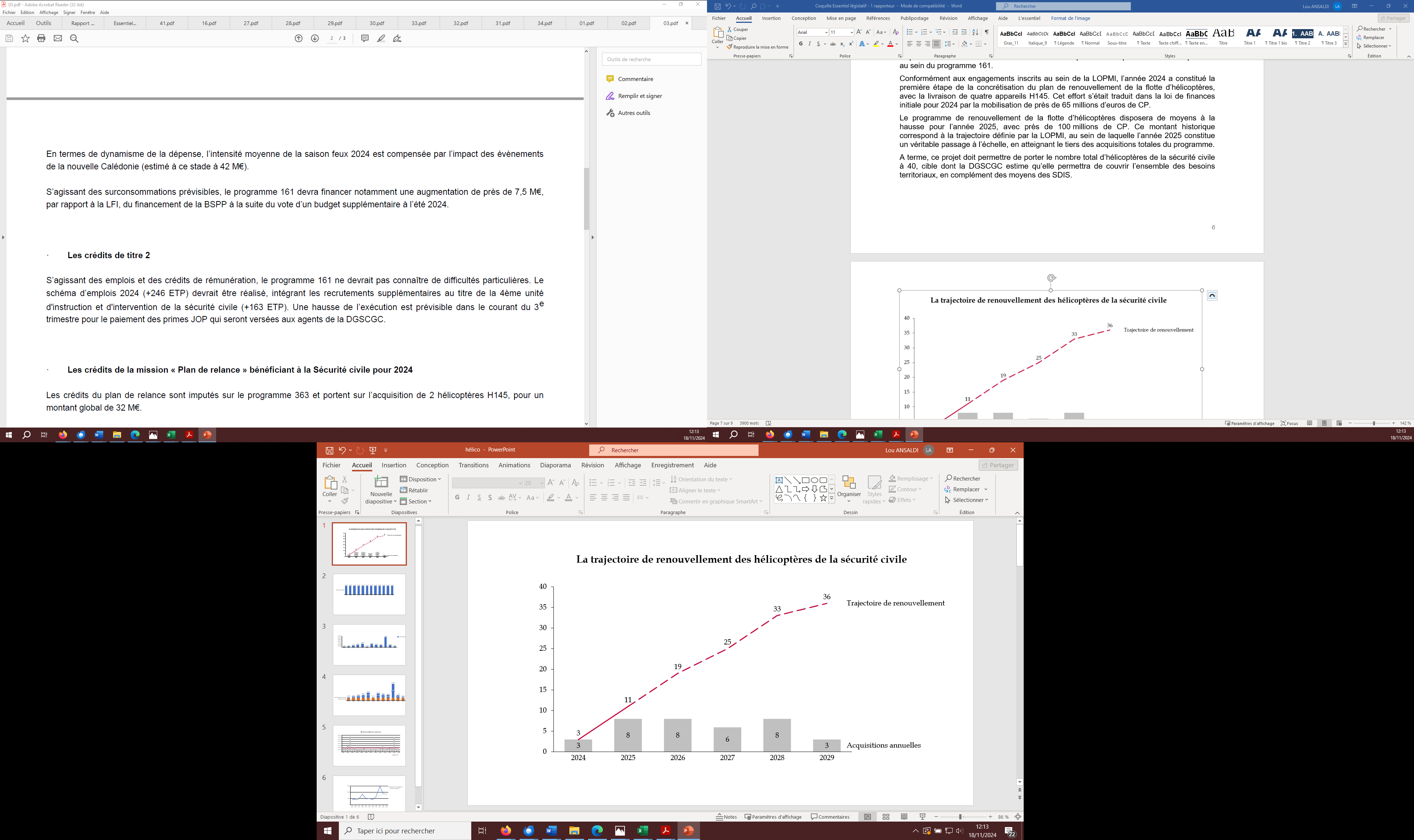
Task: Toggle italic formatting in Word ribbon
Action: [x=809, y=43]
